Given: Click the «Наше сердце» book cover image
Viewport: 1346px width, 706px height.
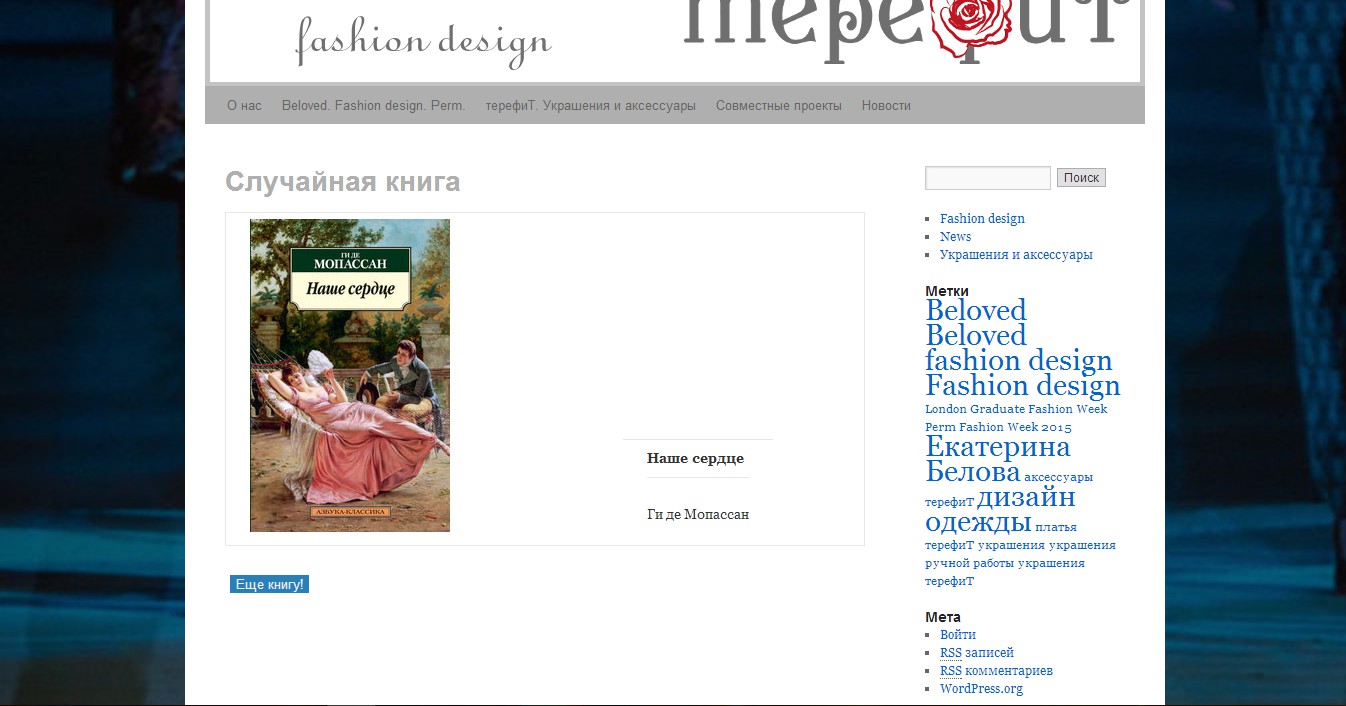Looking at the screenshot, I should [x=350, y=375].
